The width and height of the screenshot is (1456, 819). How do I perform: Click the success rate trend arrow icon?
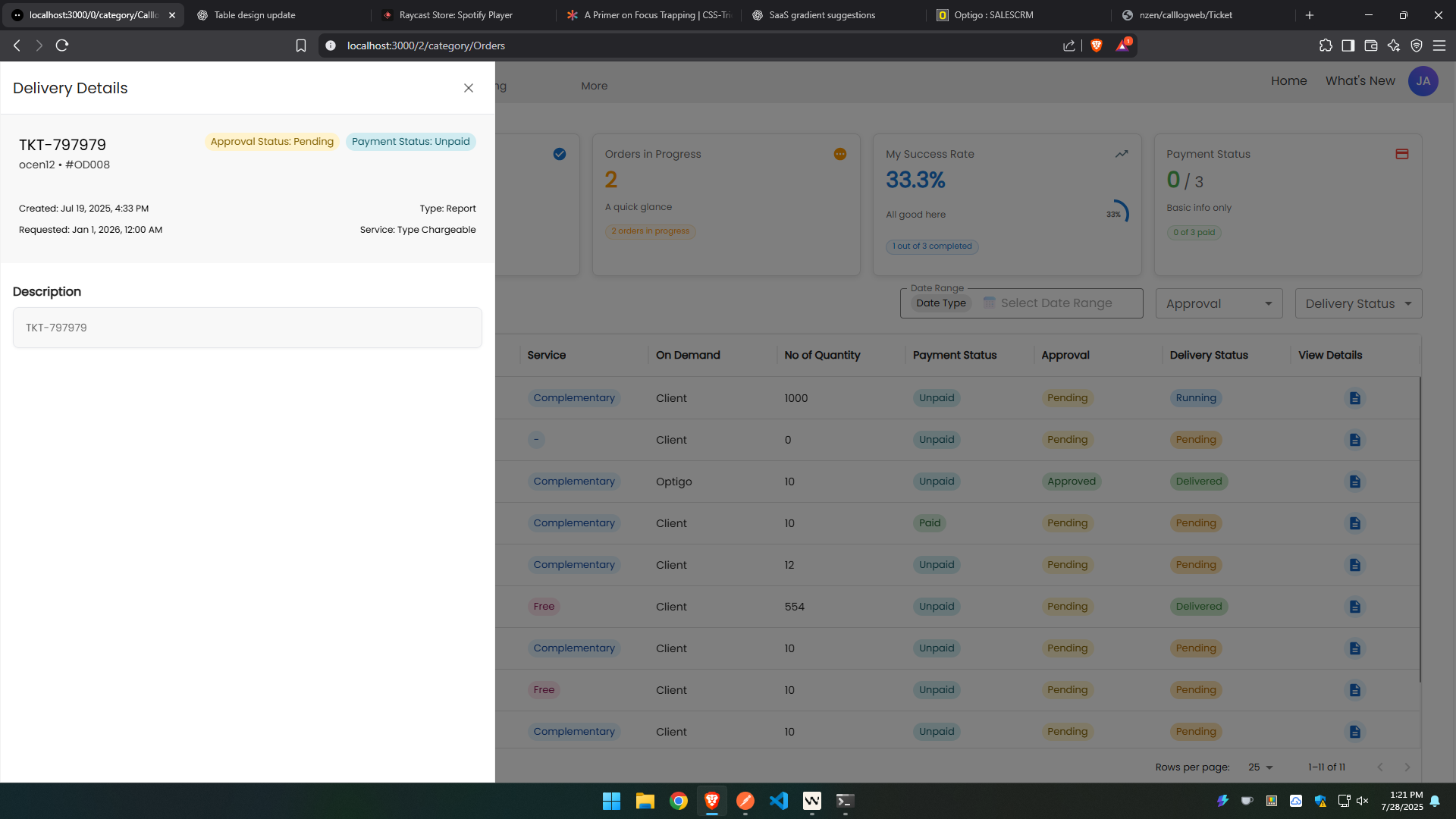(x=1121, y=154)
